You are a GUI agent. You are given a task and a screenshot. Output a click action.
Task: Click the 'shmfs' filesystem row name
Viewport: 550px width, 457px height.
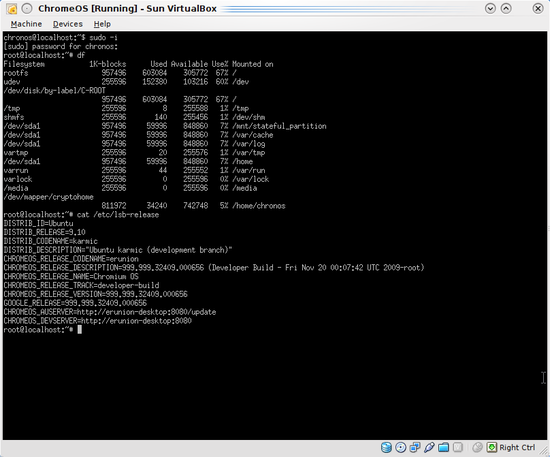coord(14,117)
